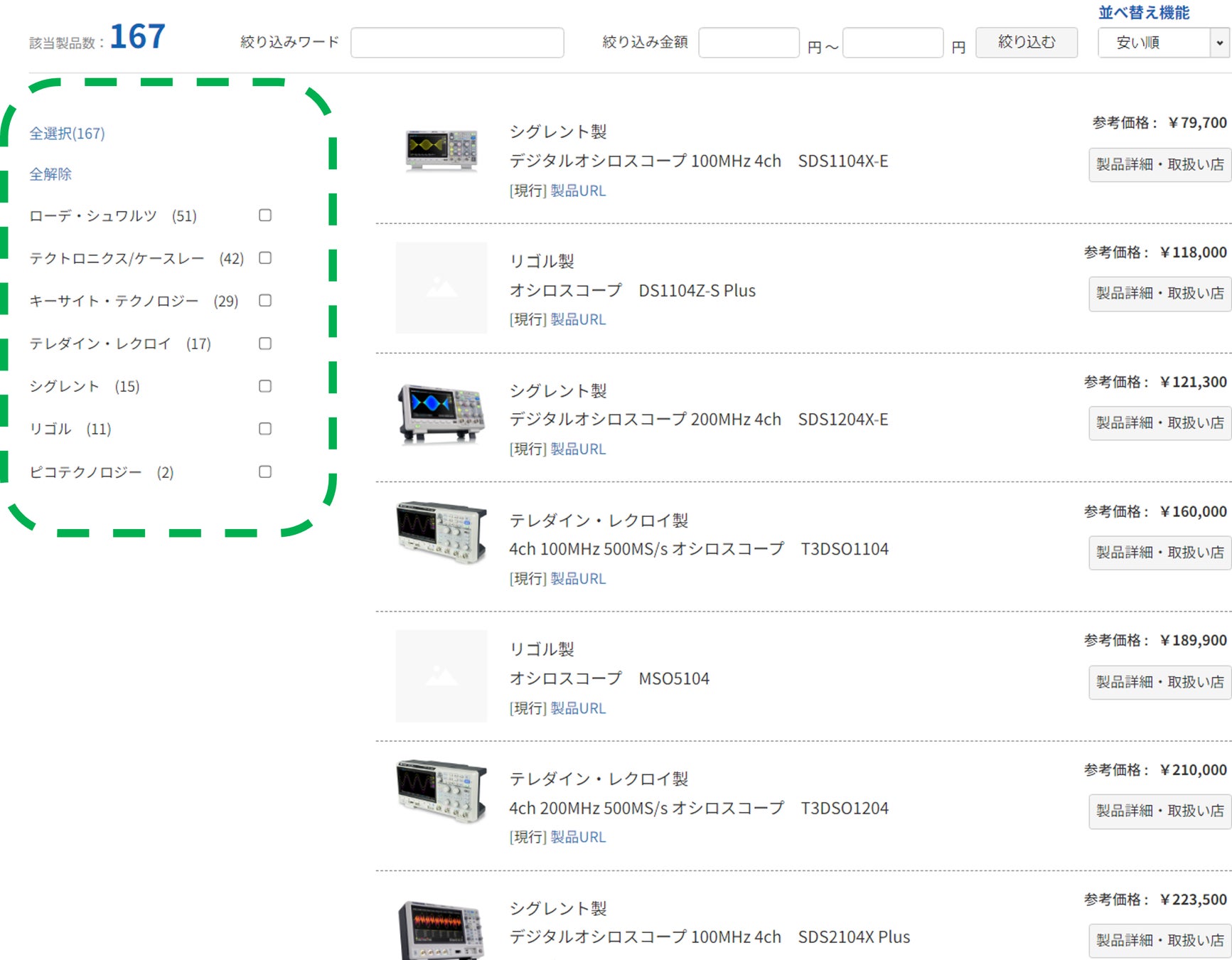Click the DS1104Z-S Plus placeholder image
Viewport: 1232px width, 960px height.
(441, 288)
